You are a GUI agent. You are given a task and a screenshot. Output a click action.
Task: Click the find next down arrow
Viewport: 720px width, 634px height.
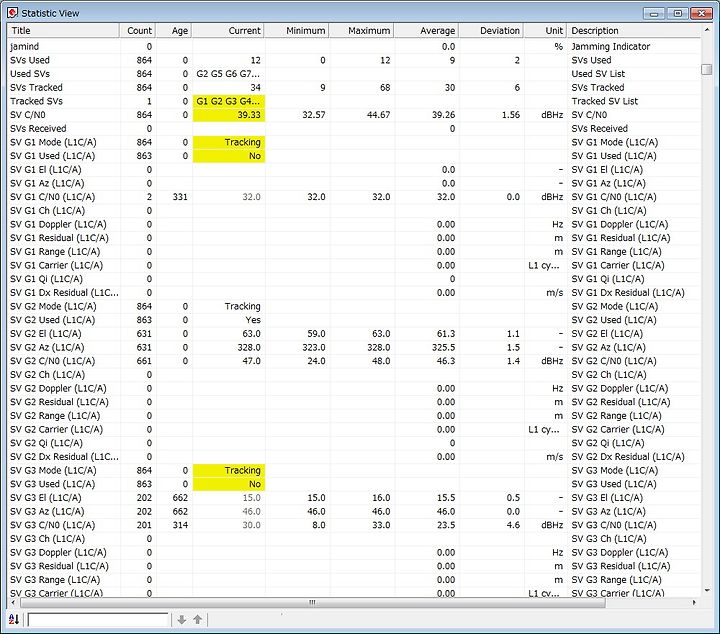pyautogui.click(x=182, y=619)
